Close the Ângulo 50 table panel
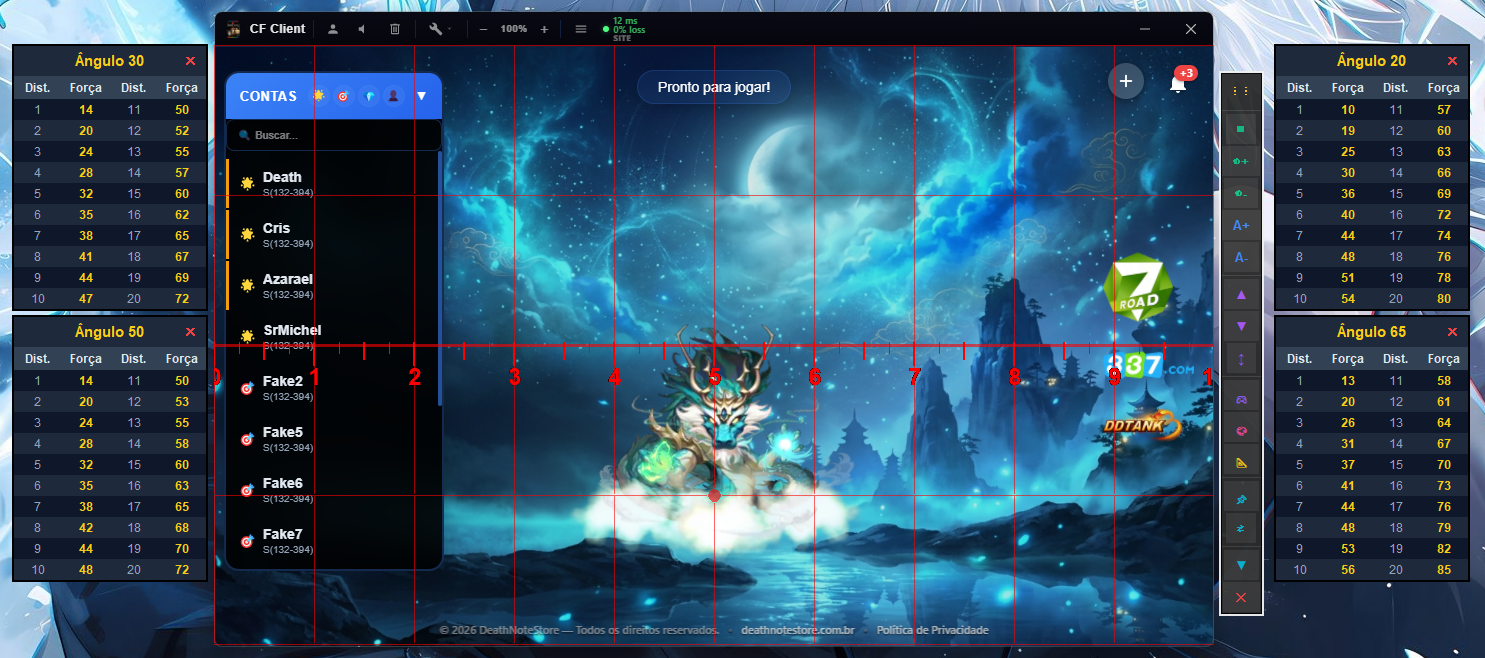 click(x=190, y=332)
